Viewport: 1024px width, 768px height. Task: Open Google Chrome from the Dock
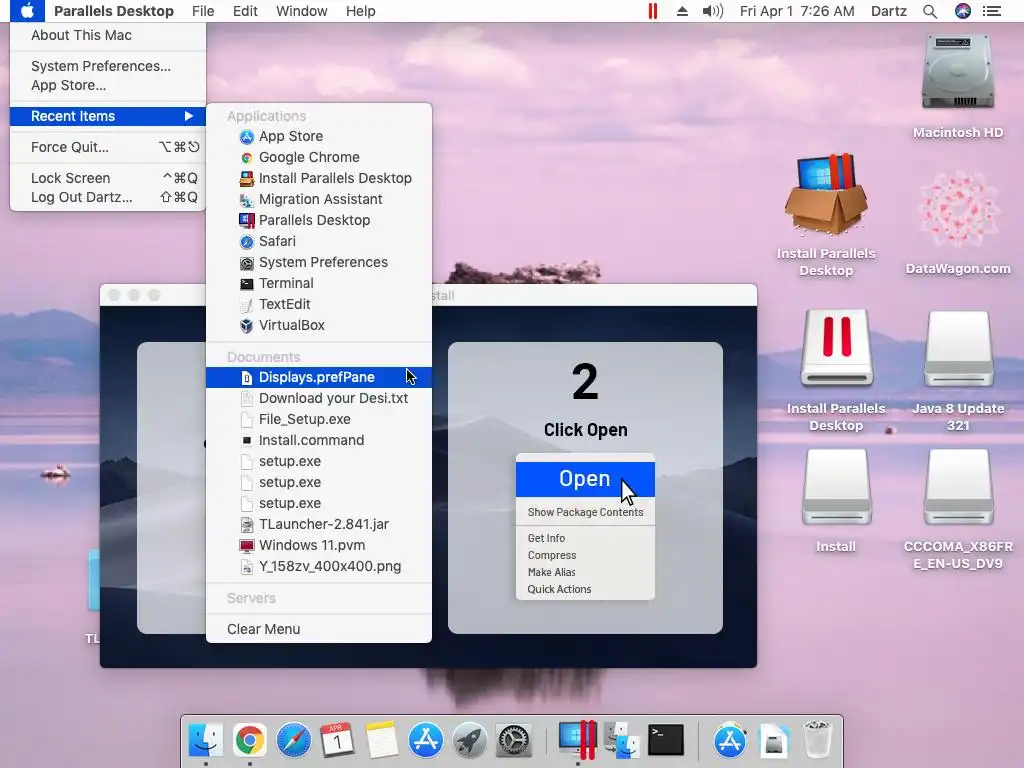249,740
